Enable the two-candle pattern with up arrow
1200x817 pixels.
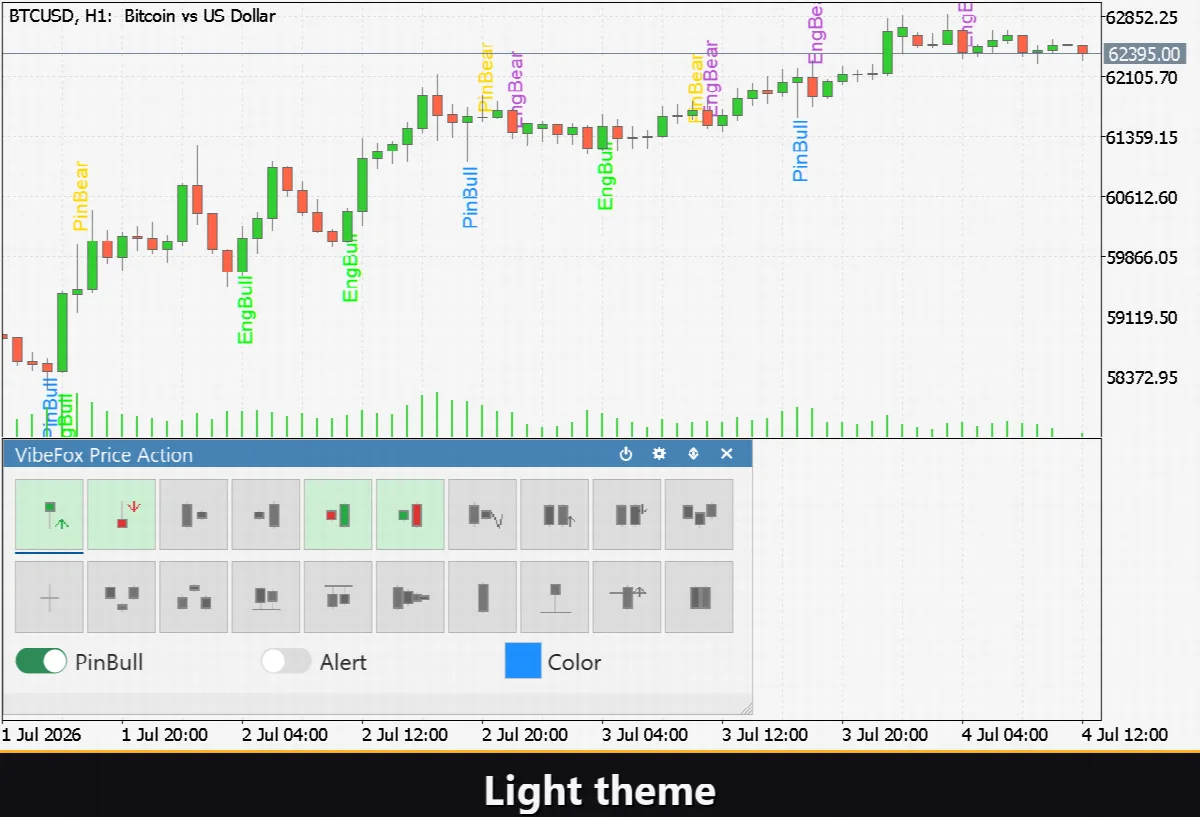(554, 514)
